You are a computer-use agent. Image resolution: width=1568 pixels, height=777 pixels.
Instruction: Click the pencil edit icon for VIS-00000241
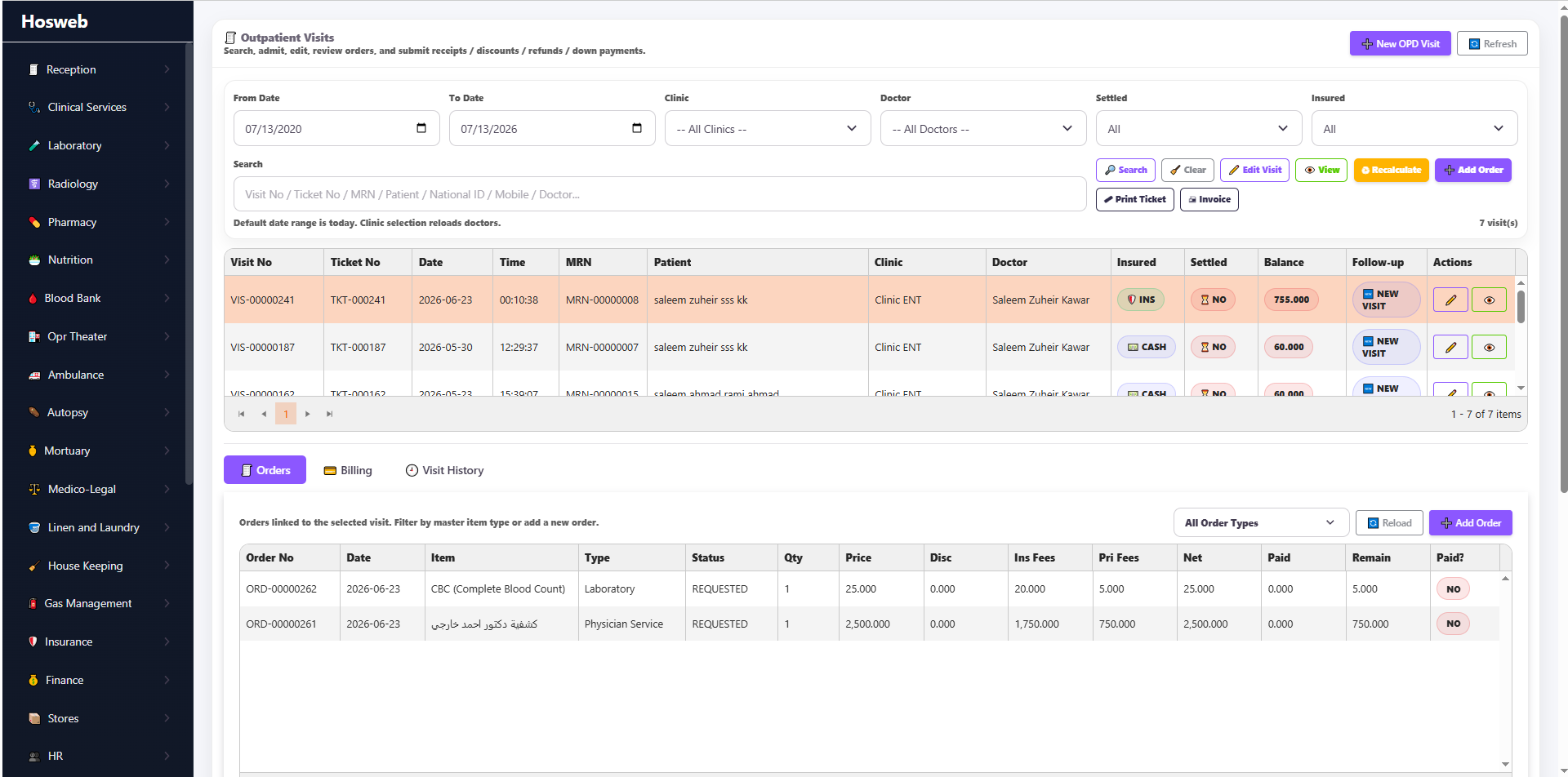(1450, 300)
